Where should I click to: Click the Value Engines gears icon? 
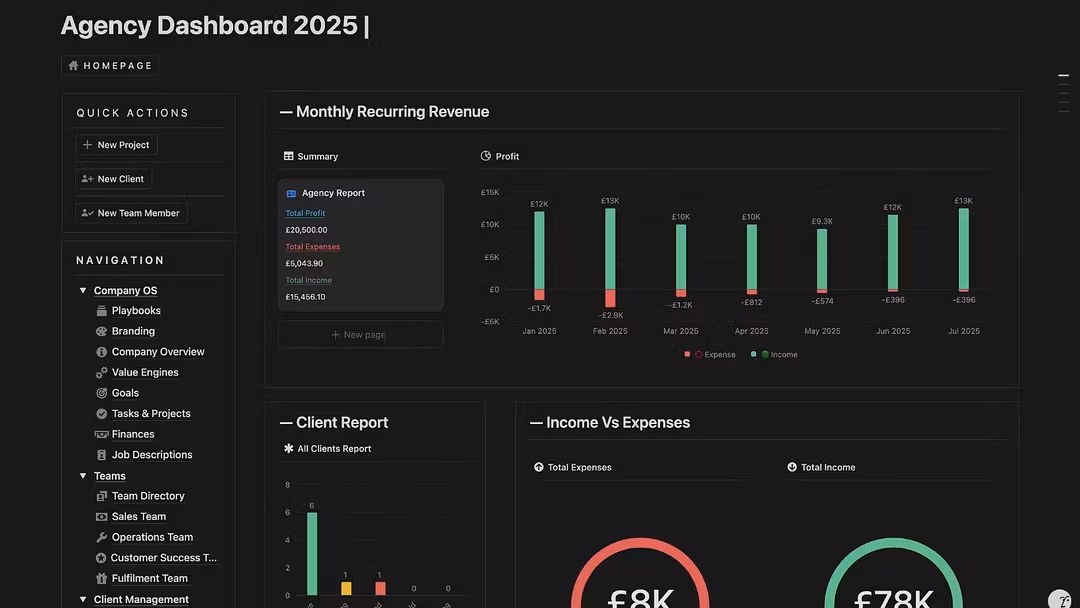tap(101, 373)
